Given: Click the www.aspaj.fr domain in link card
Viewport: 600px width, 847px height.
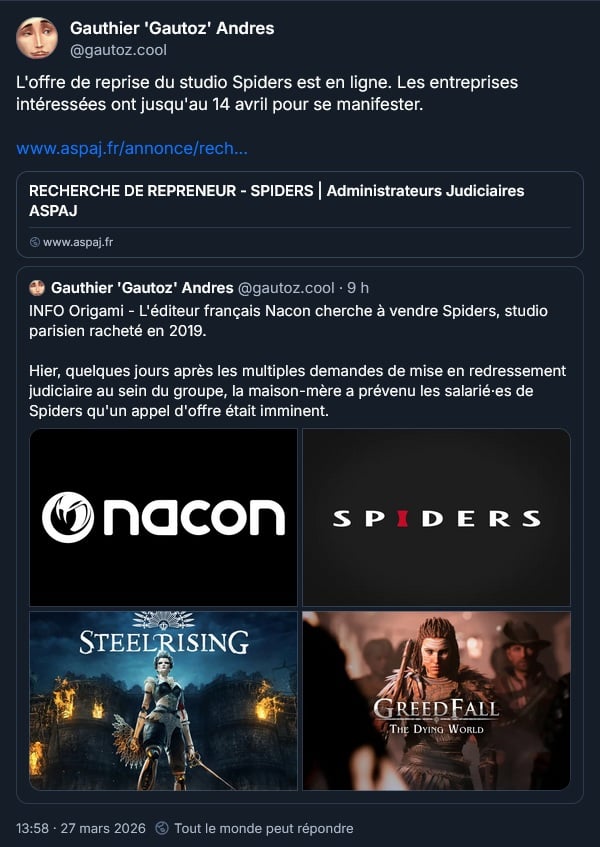Looking at the screenshot, I should click(78, 243).
